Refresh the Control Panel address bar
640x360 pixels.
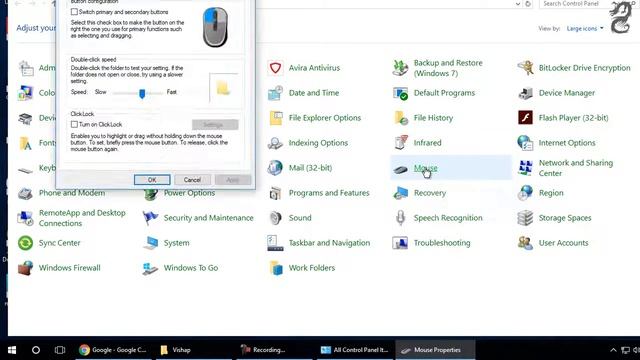pos(528,4)
